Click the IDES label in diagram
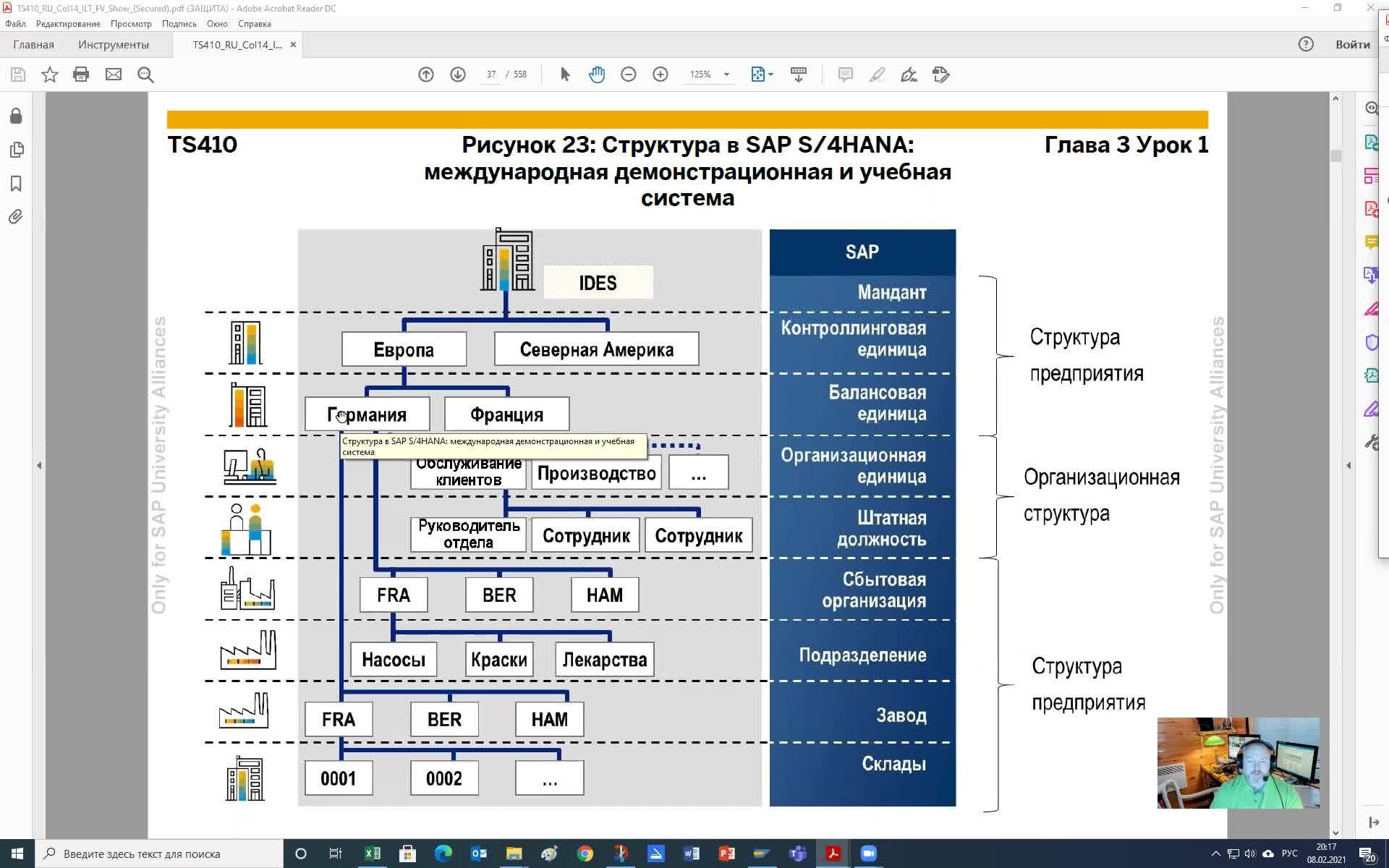The height and width of the screenshot is (868, 1389). tap(598, 283)
